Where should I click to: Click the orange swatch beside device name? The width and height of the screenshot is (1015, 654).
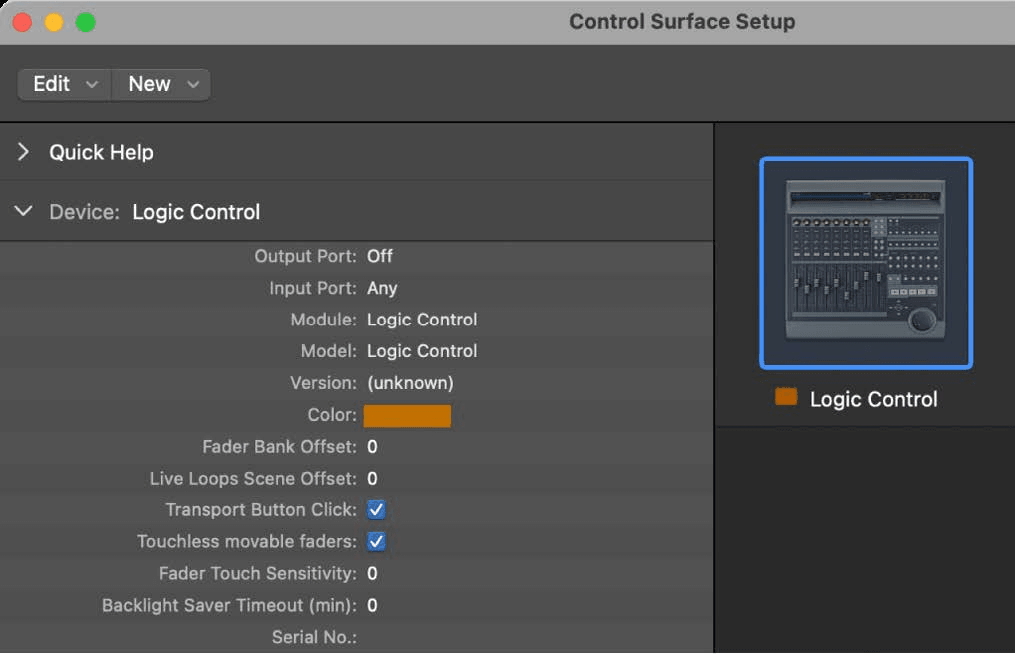point(786,397)
